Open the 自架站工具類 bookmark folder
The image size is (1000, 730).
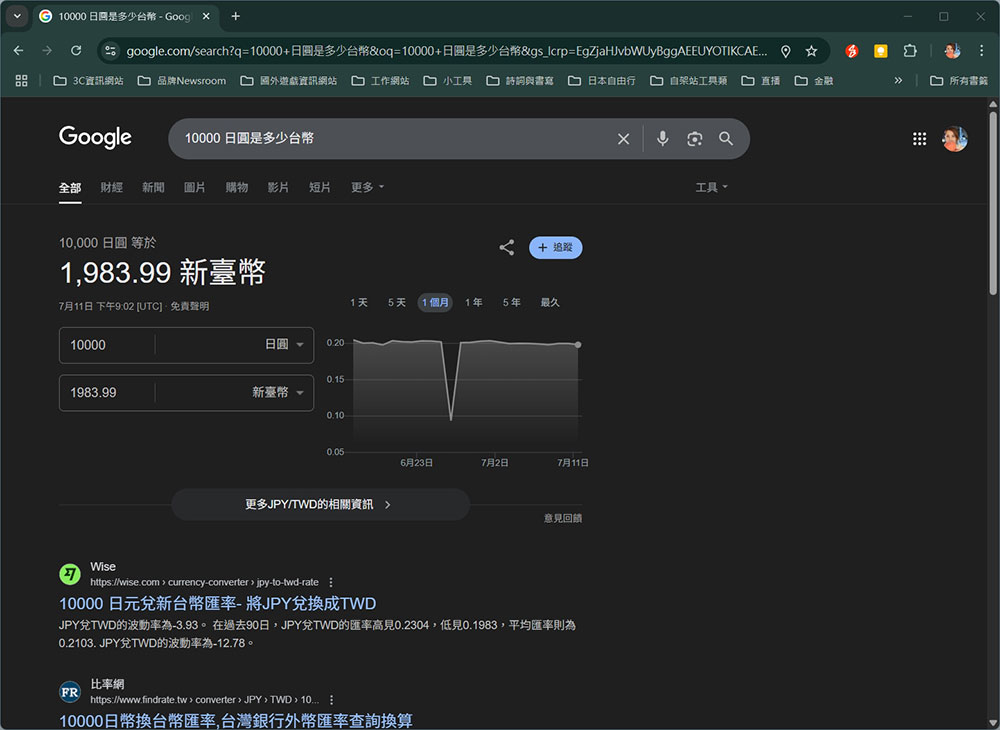[x=689, y=80]
